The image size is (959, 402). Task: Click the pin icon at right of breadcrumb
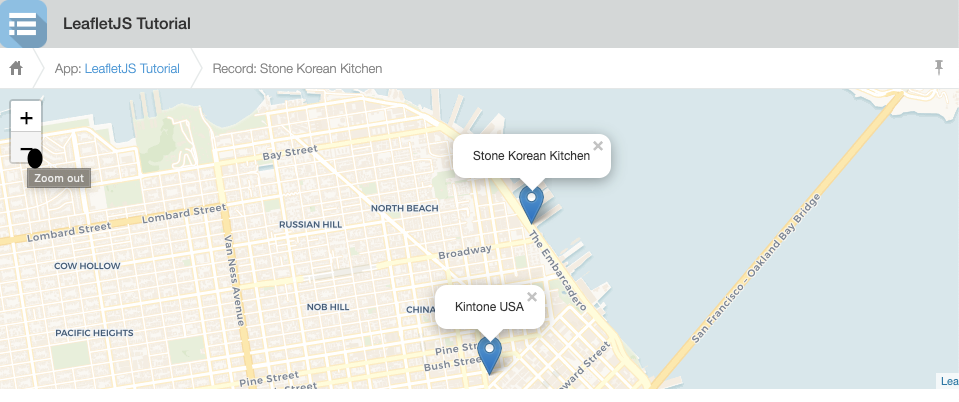point(938,68)
